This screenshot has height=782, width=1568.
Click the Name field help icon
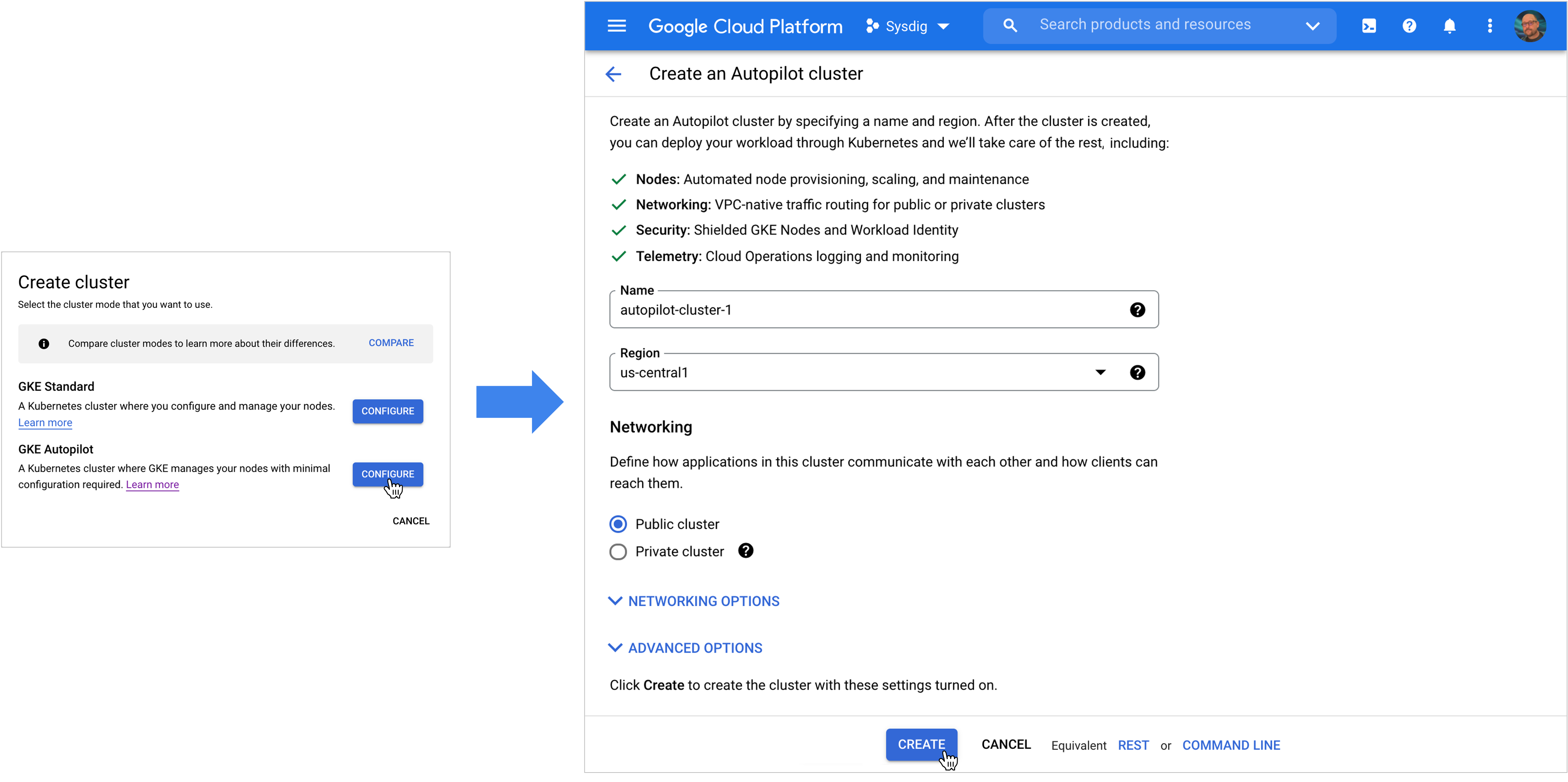pos(1137,310)
